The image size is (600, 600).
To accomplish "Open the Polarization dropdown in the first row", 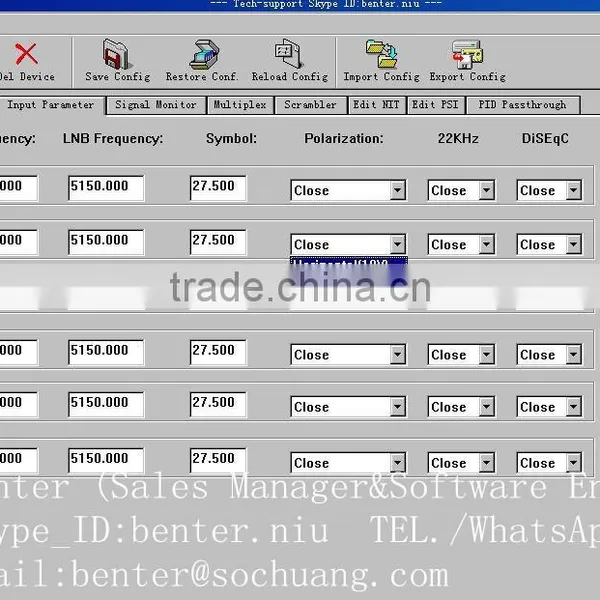I will pyautogui.click(x=398, y=190).
